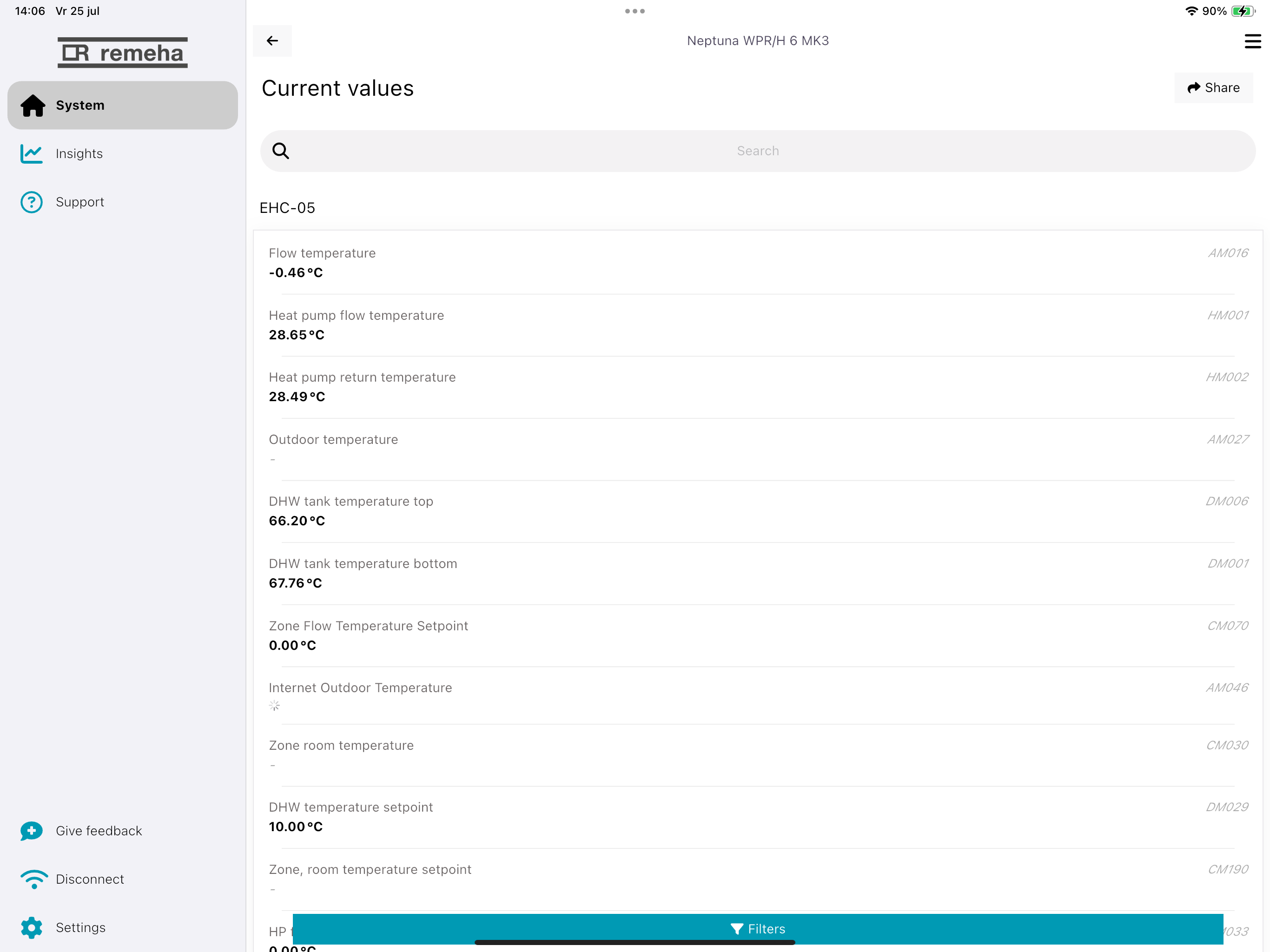Click the DM029 parameter code
Viewport: 1270px width, 952px height.
(x=1227, y=807)
